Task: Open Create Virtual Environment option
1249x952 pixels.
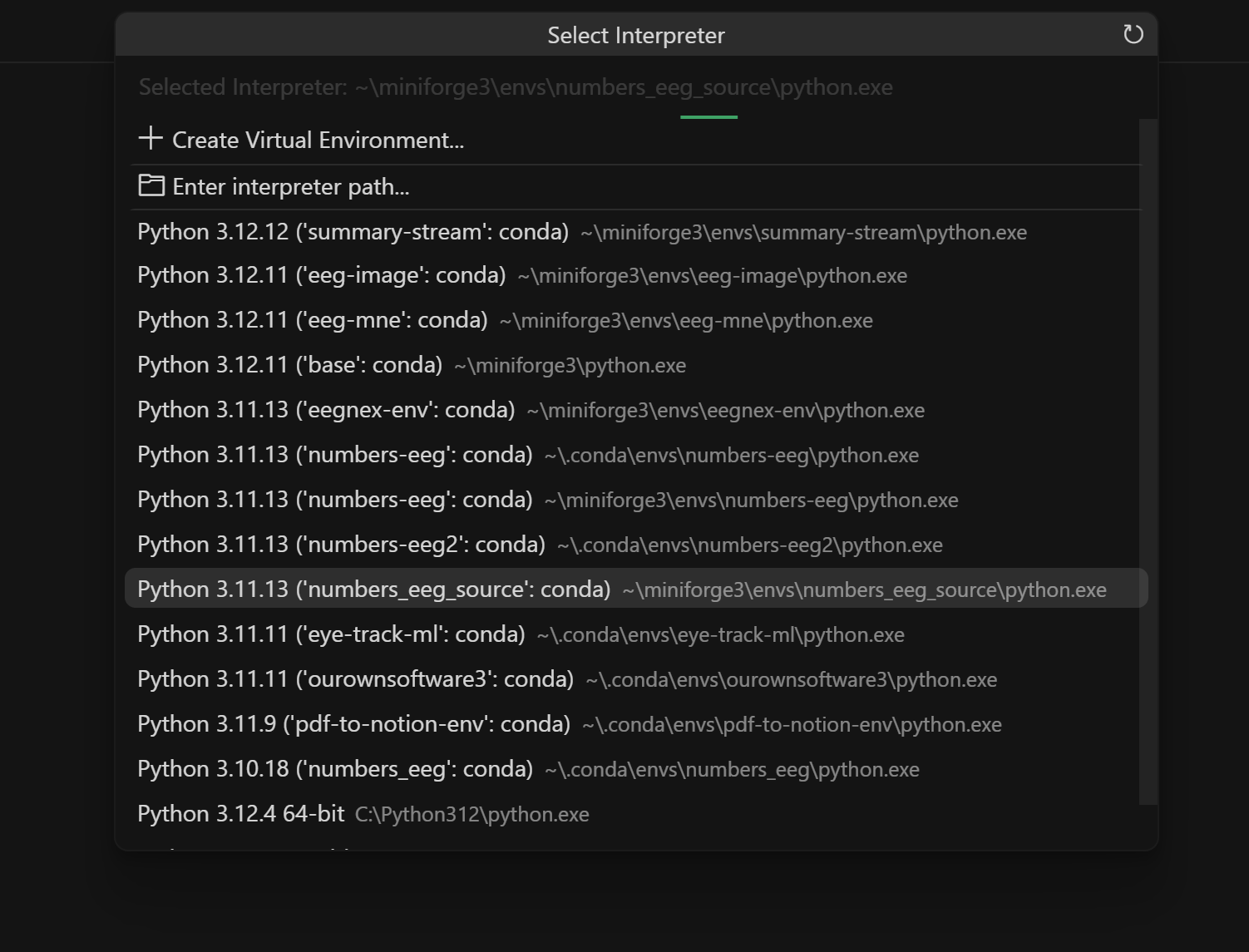Action: pyautogui.click(x=318, y=139)
